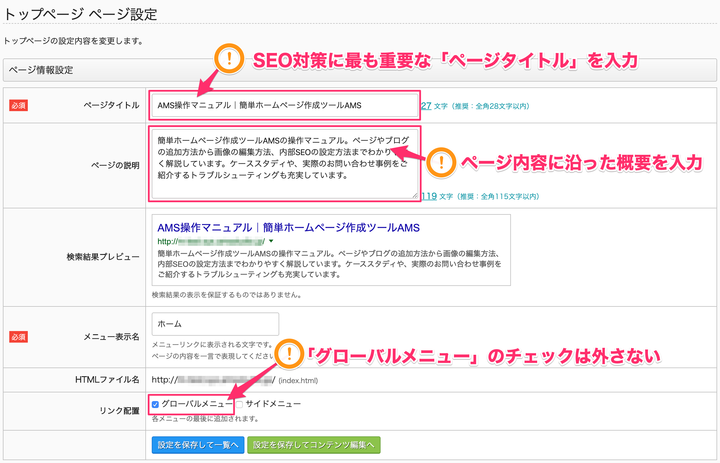720x463 pixels.
Task: Click the 各メニューの最後に追加されます note
Action: [205, 418]
